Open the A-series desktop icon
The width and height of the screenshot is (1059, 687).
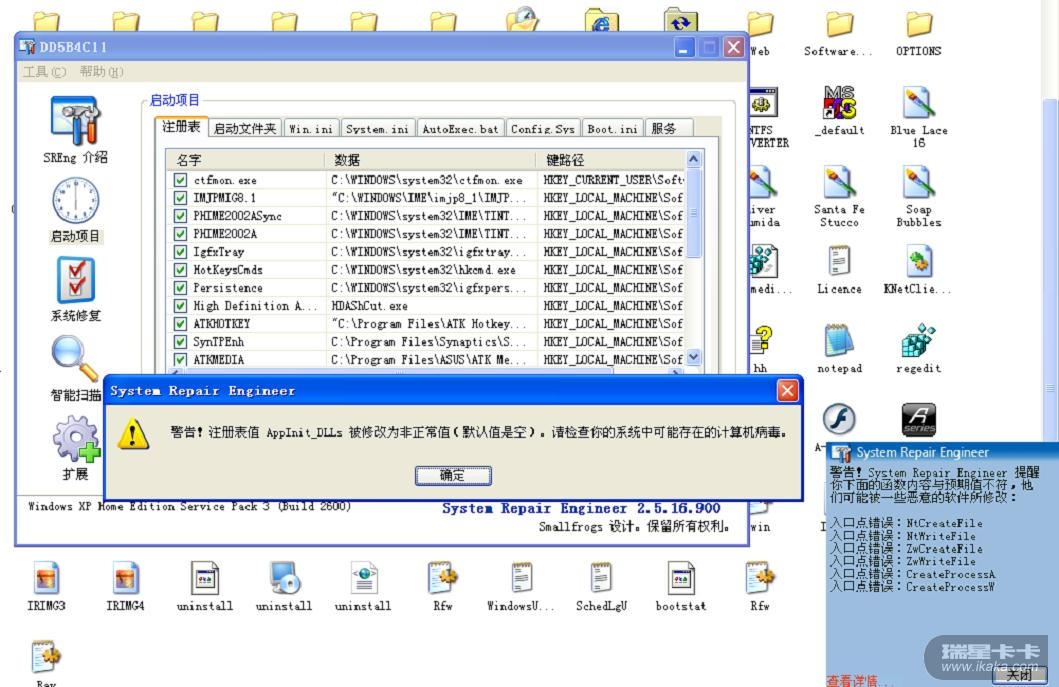point(919,419)
